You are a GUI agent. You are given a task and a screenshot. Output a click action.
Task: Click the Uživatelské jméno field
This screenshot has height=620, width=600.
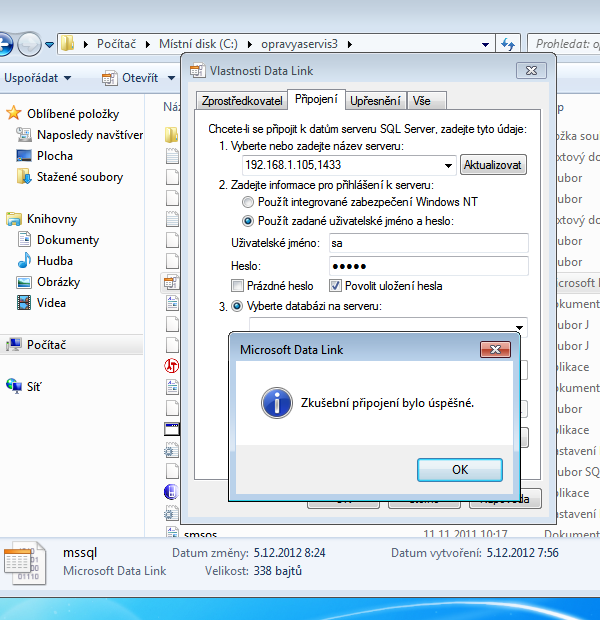tap(429, 243)
